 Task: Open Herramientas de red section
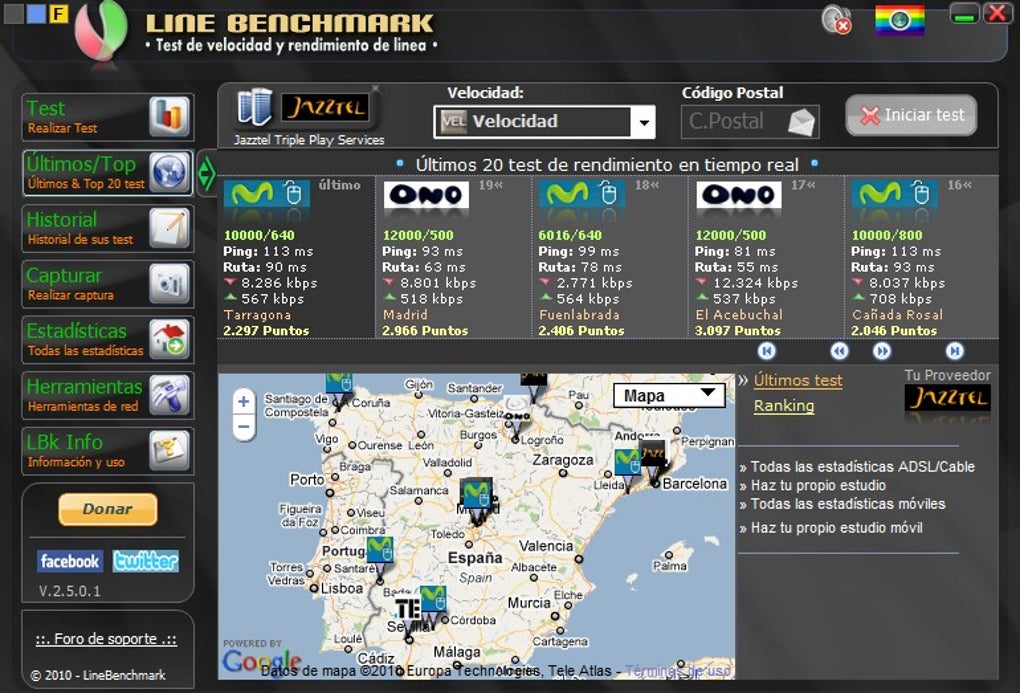pyautogui.click(x=107, y=396)
